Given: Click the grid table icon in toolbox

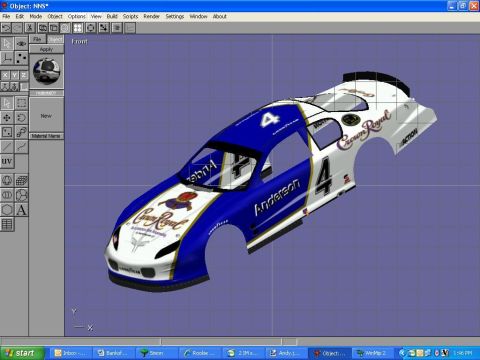Looking at the screenshot, I should click(7, 224).
